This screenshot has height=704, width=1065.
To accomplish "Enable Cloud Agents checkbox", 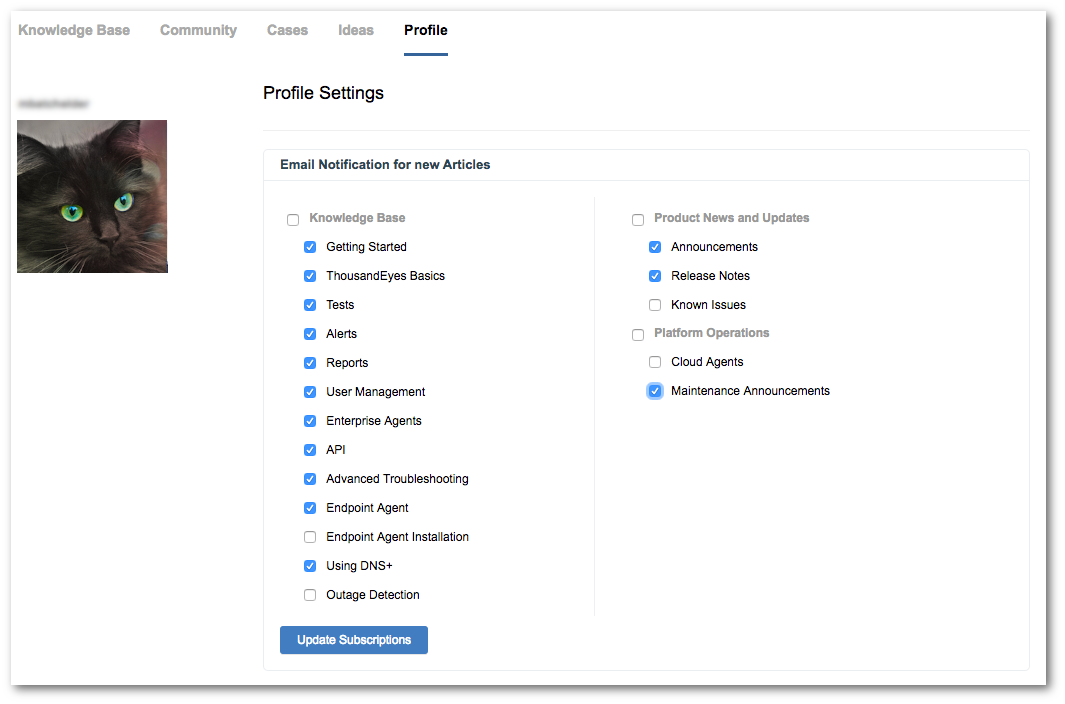I will [655, 362].
